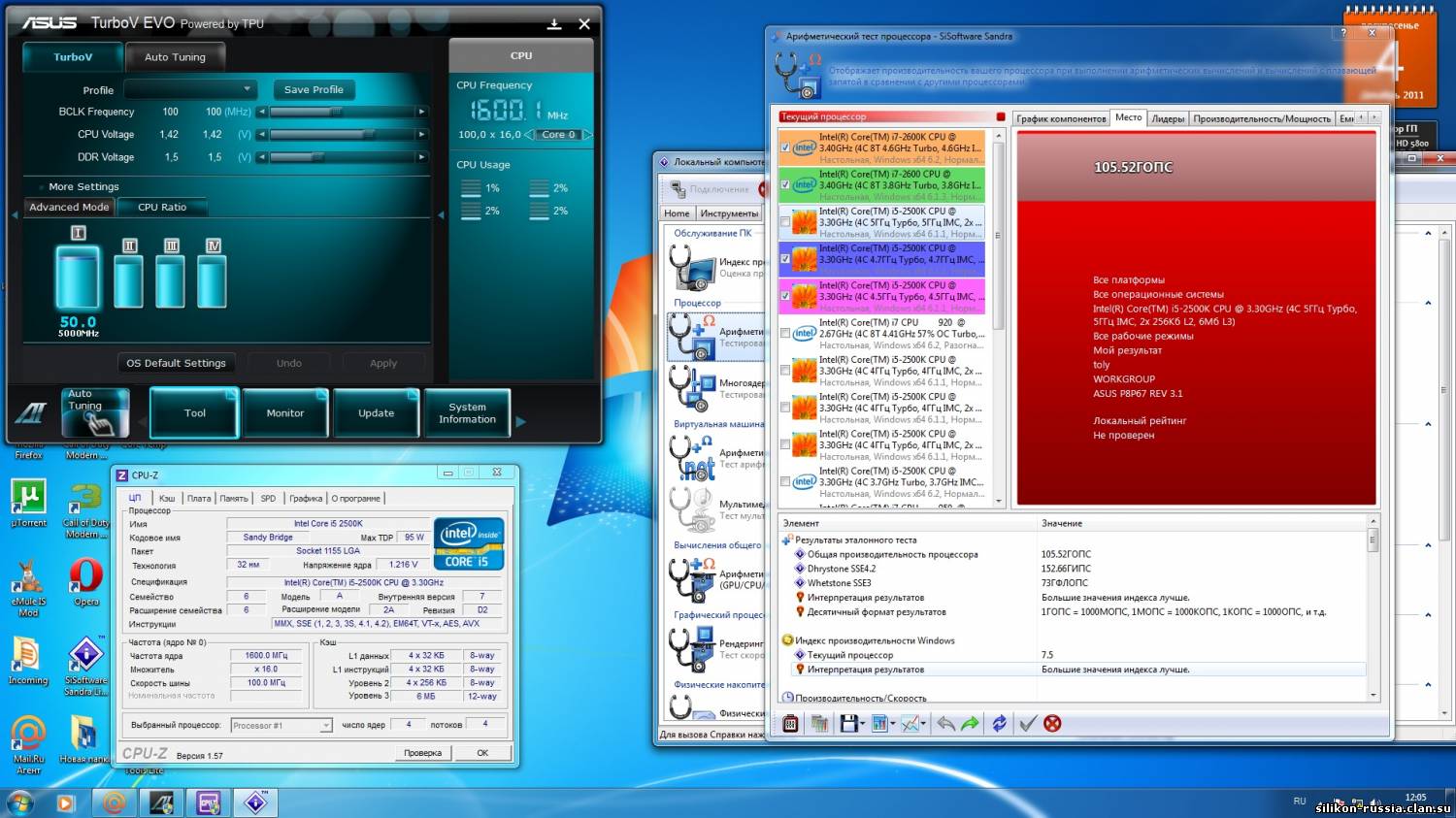Click OK button in CPU-Z

482,753
